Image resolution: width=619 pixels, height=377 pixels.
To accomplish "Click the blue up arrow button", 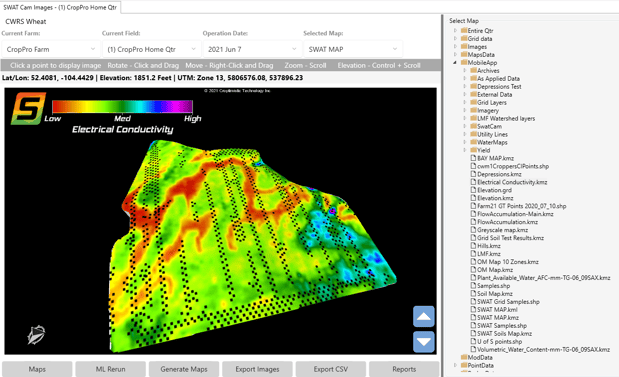I will point(424,316).
